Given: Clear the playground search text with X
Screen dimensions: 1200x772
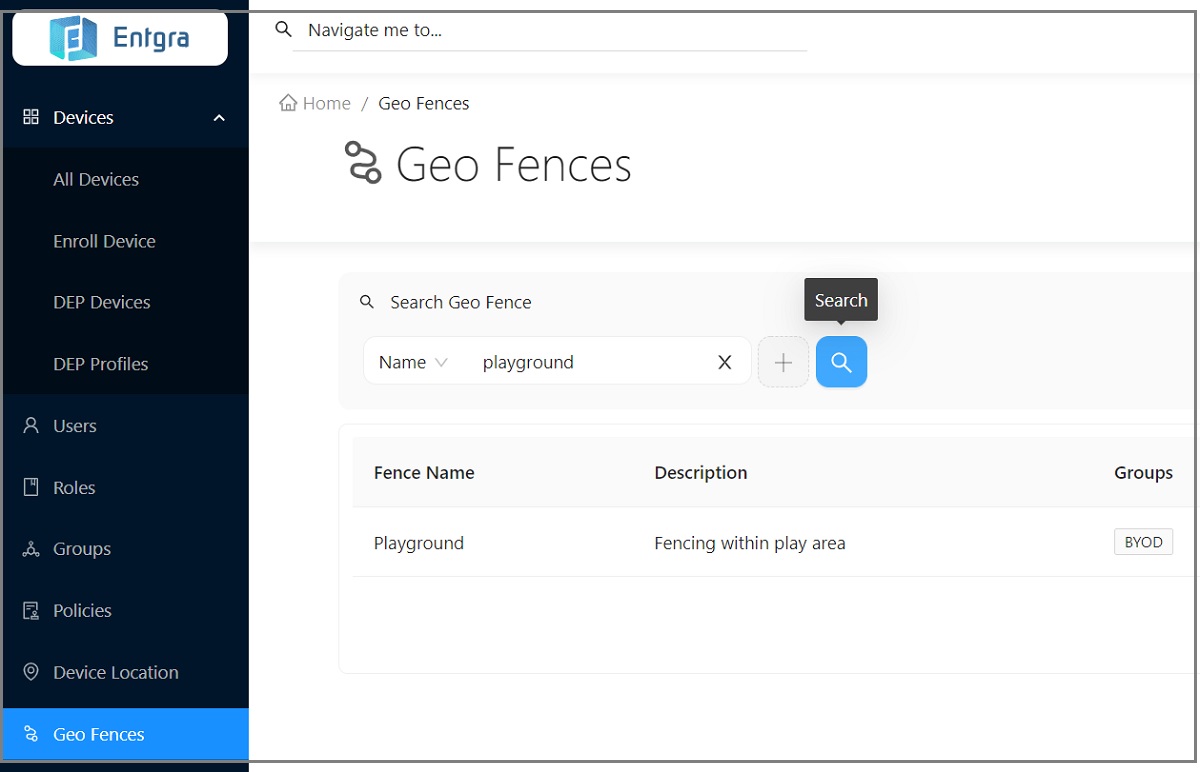Looking at the screenshot, I should [x=725, y=362].
